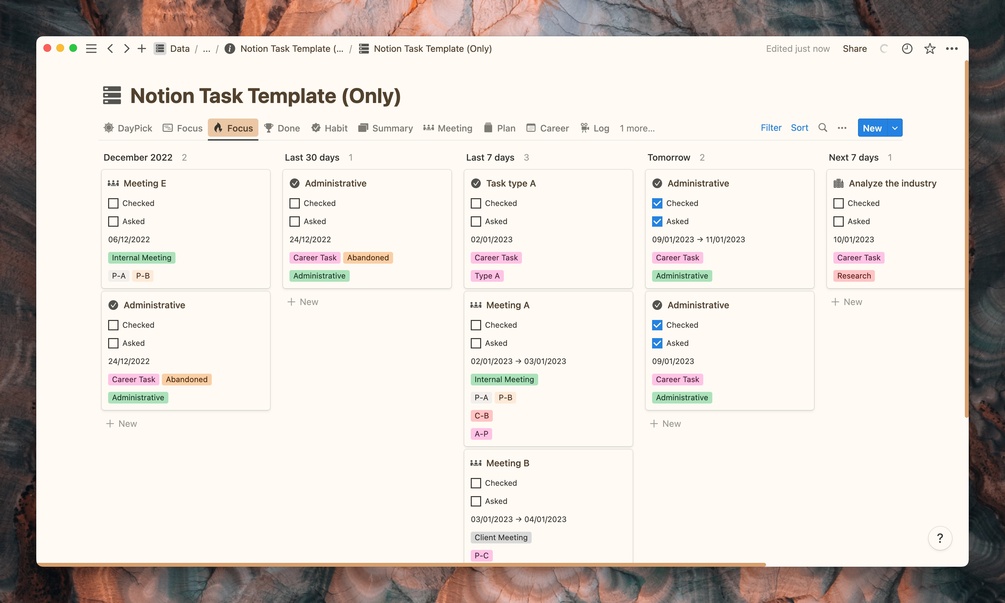The image size is (1005, 603).
Task: Click the database icon beside the page title
Action: point(112,95)
